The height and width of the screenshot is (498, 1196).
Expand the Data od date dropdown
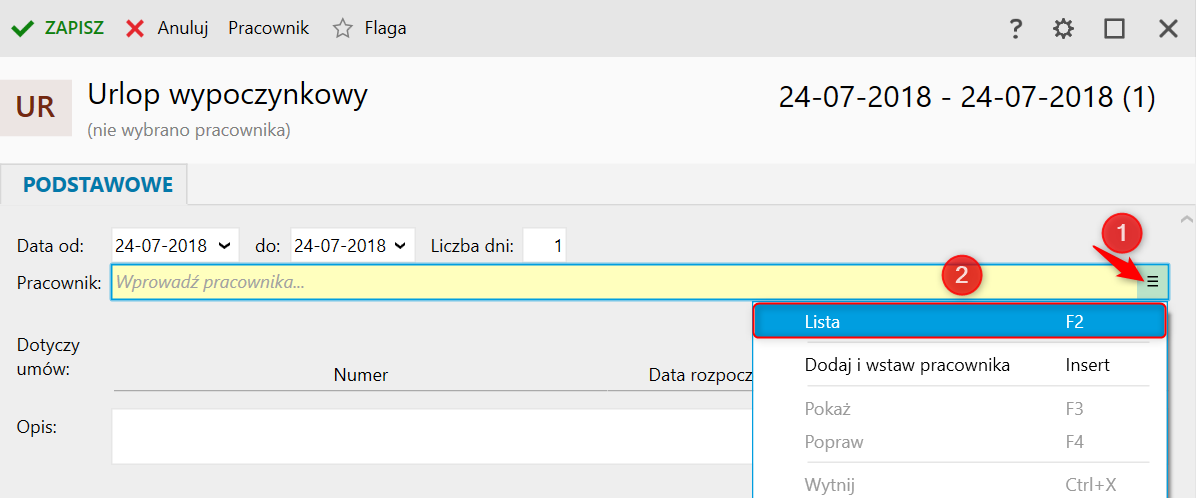tap(223, 246)
